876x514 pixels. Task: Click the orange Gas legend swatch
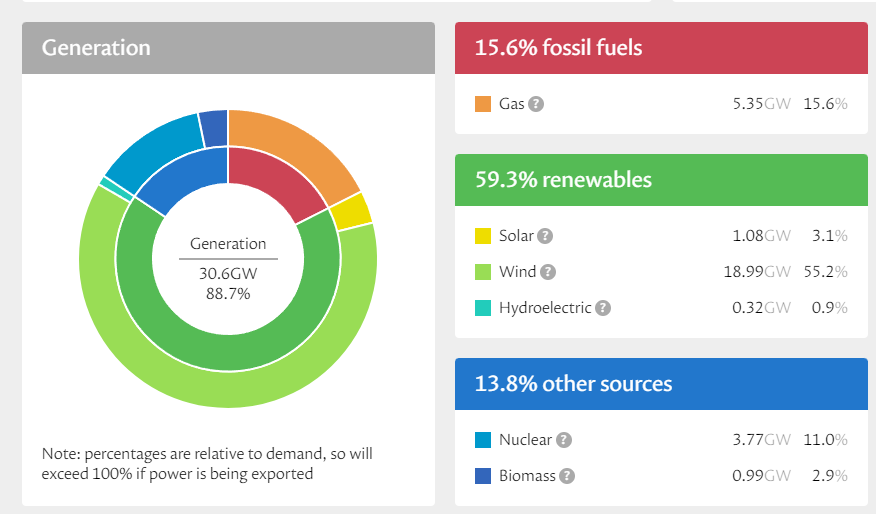tap(483, 104)
